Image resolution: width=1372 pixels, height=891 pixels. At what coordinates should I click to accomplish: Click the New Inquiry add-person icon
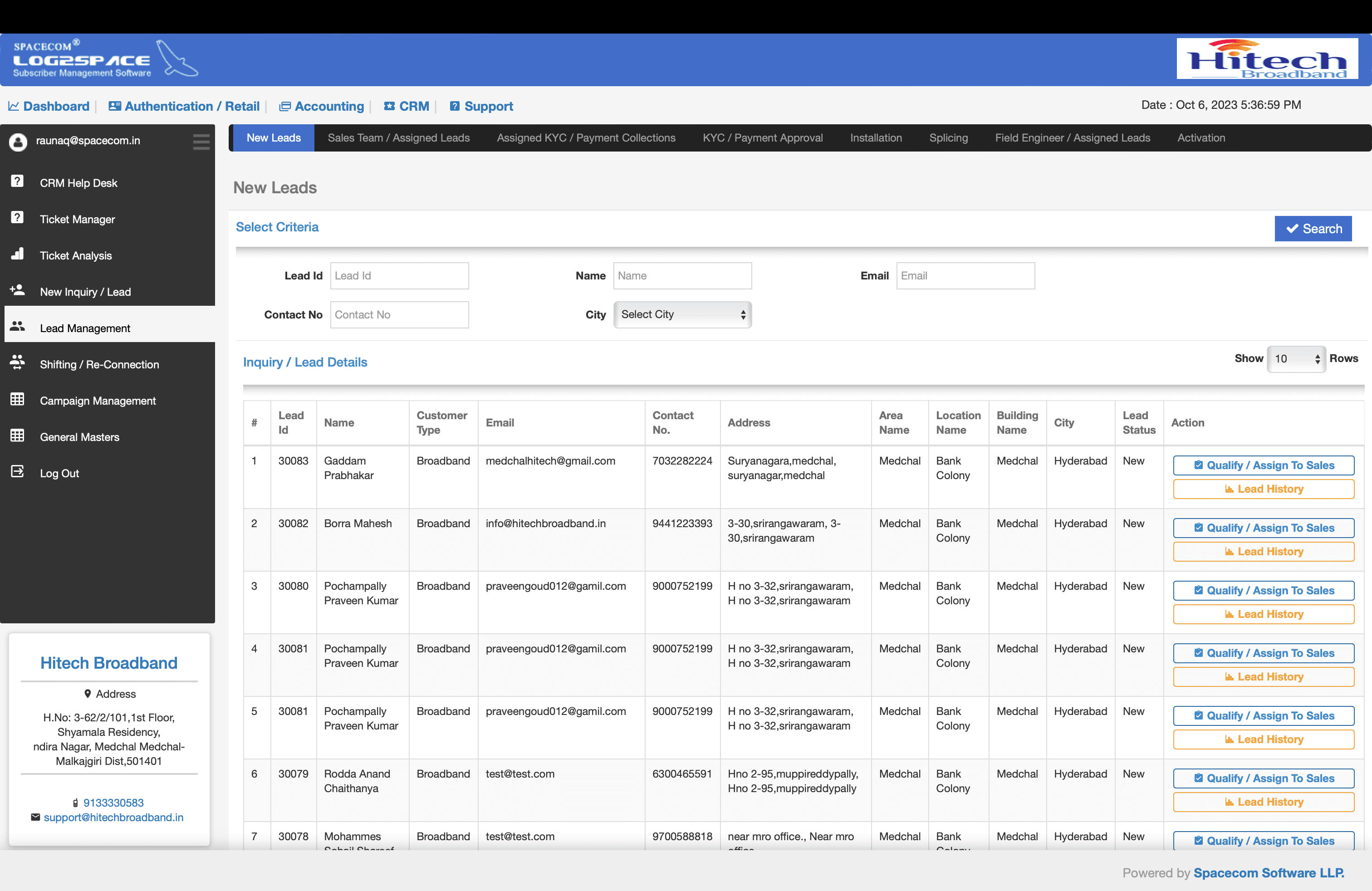[17, 290]
